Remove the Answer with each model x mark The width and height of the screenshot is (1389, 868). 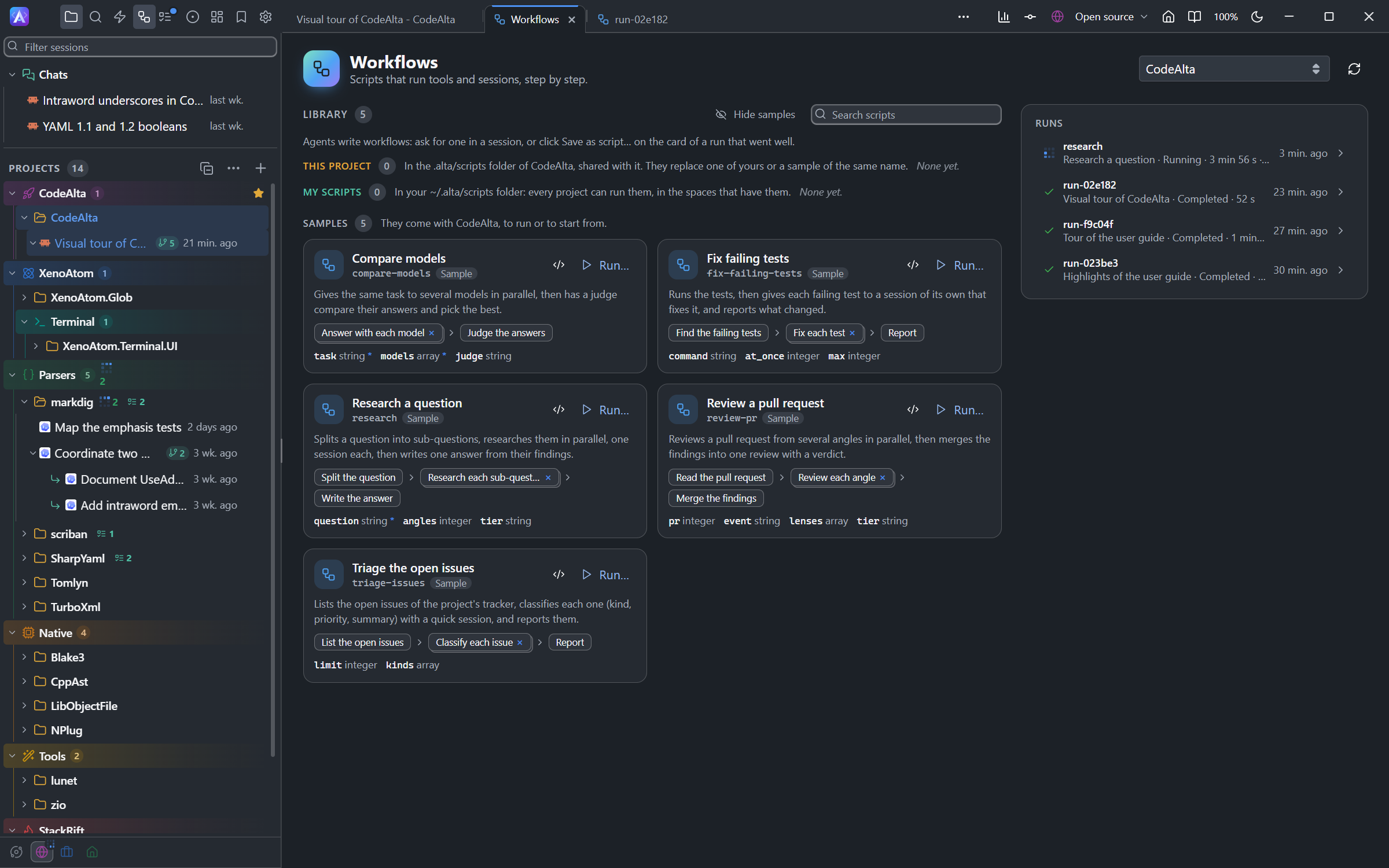(x=431, y=333)
